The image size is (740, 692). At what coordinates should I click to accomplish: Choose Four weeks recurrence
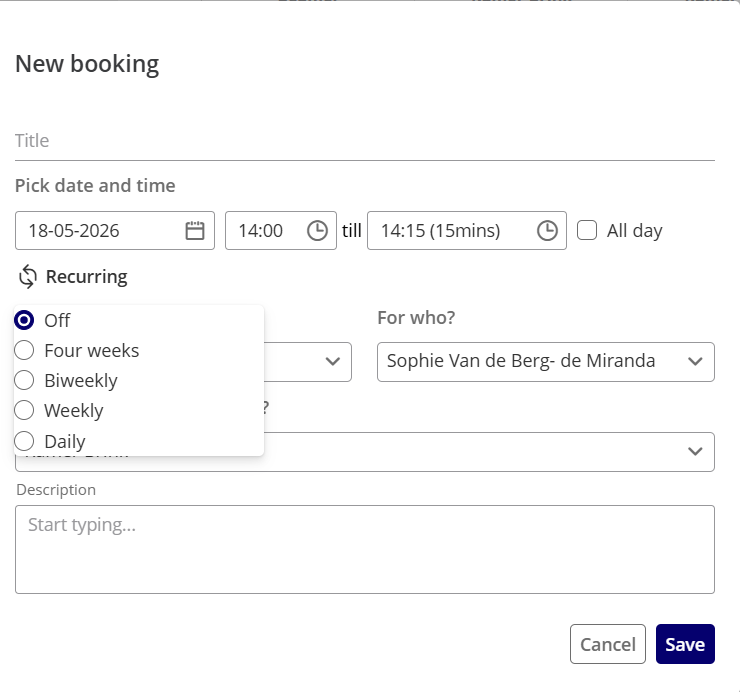point(24,350)
